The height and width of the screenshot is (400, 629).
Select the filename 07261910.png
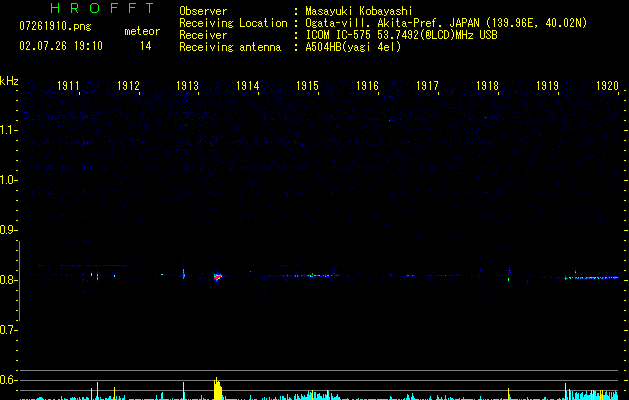pyautogui.click(x=55, y=27)
